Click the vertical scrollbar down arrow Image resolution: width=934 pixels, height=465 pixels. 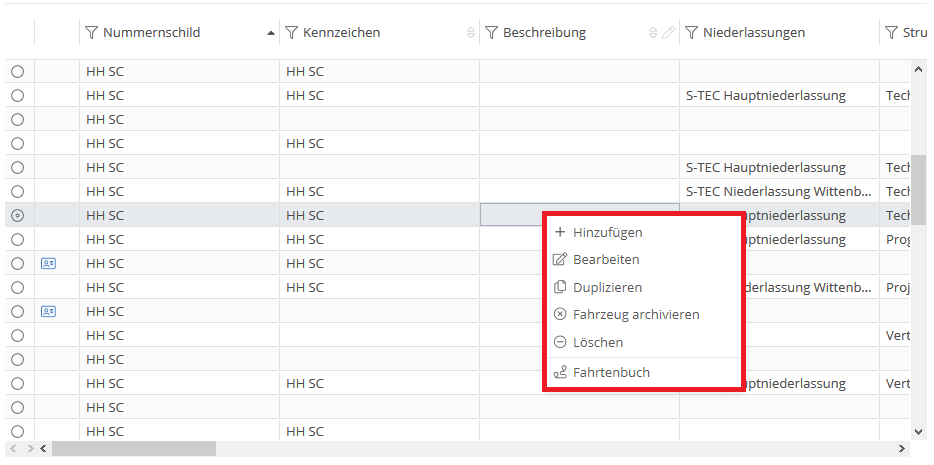[919, 431]
